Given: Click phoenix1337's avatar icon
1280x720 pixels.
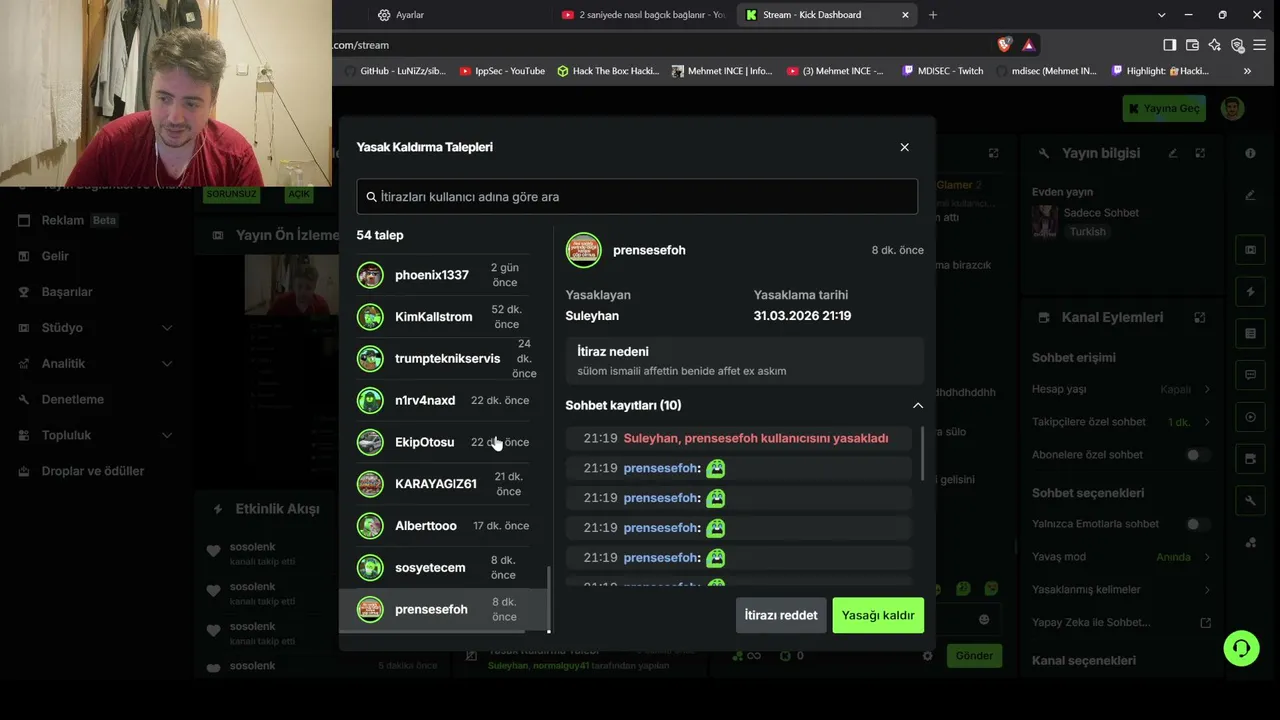Looking at the screenshot, I should [371, 275].
